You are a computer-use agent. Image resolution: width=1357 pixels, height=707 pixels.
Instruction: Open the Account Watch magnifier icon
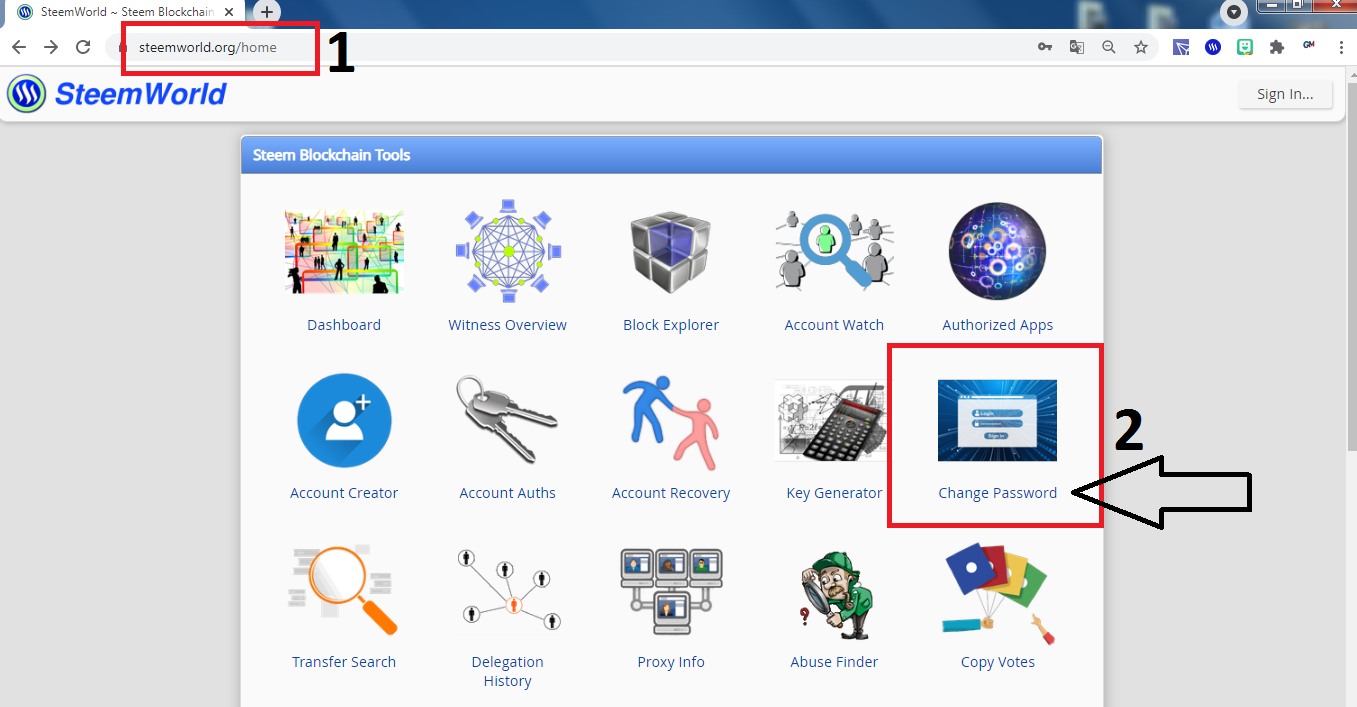click(834, 252)
